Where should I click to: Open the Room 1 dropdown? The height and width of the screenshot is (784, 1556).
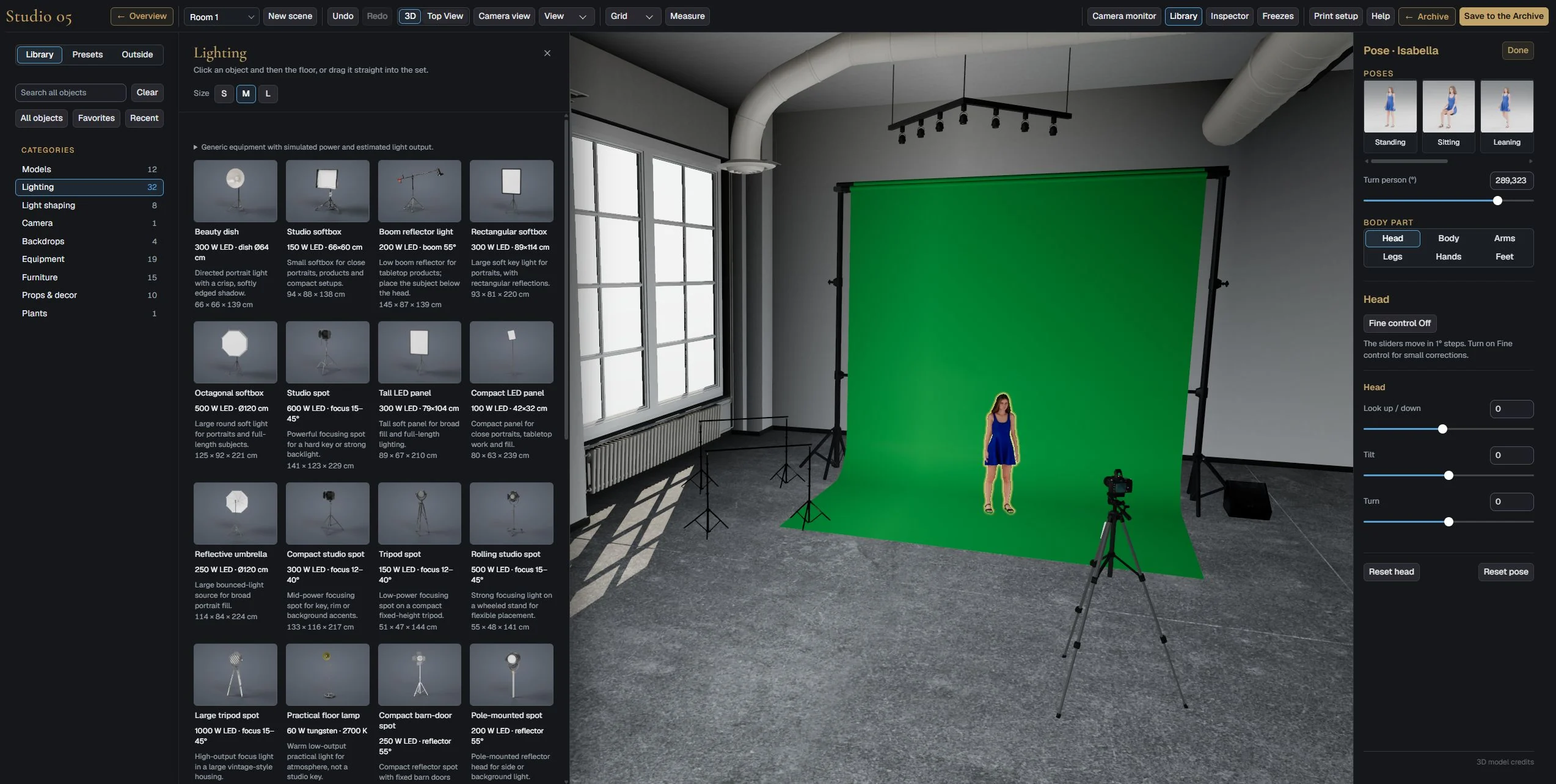click(221, 16)
